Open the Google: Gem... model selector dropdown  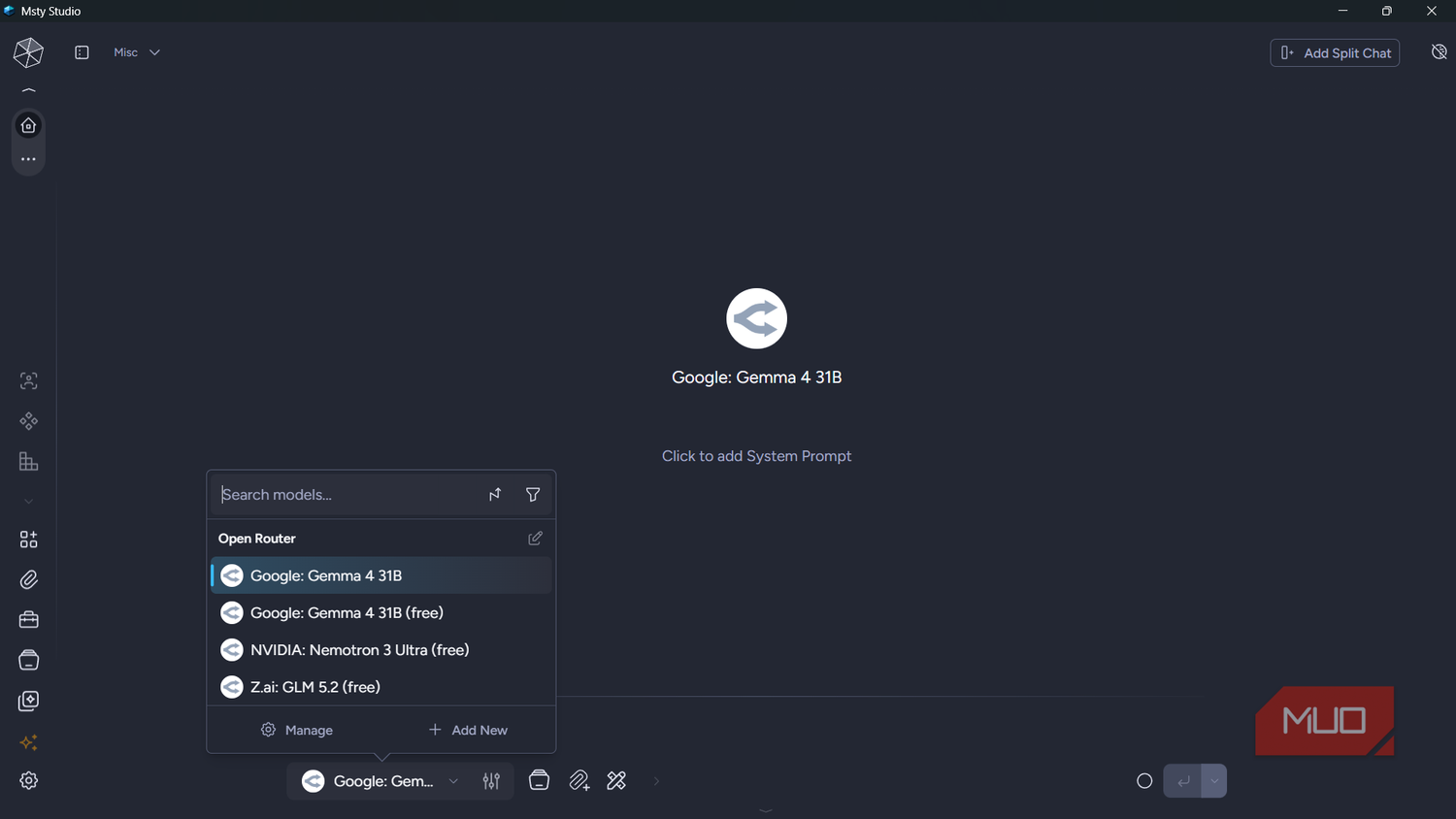tap(381, 781)
